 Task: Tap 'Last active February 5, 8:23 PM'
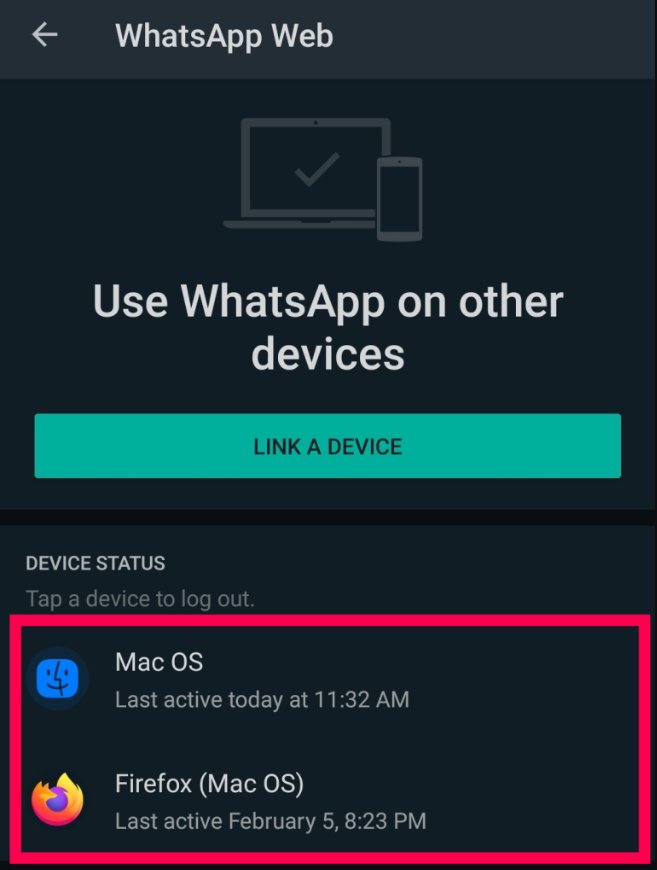[271, 821]
